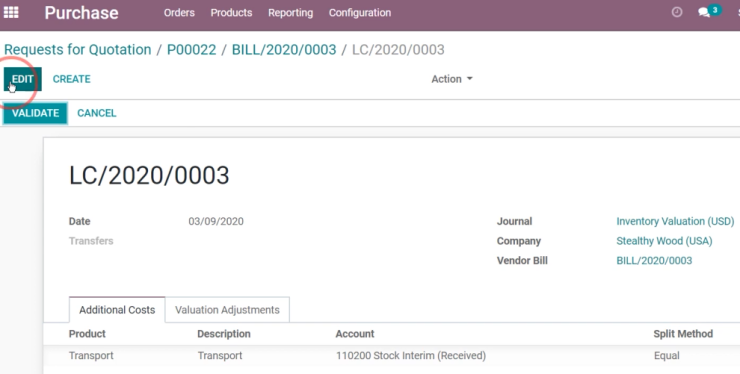Validate the landed cost
This screenshot has height=374, width=740.
pyautogui.click(x=35, y=113)
